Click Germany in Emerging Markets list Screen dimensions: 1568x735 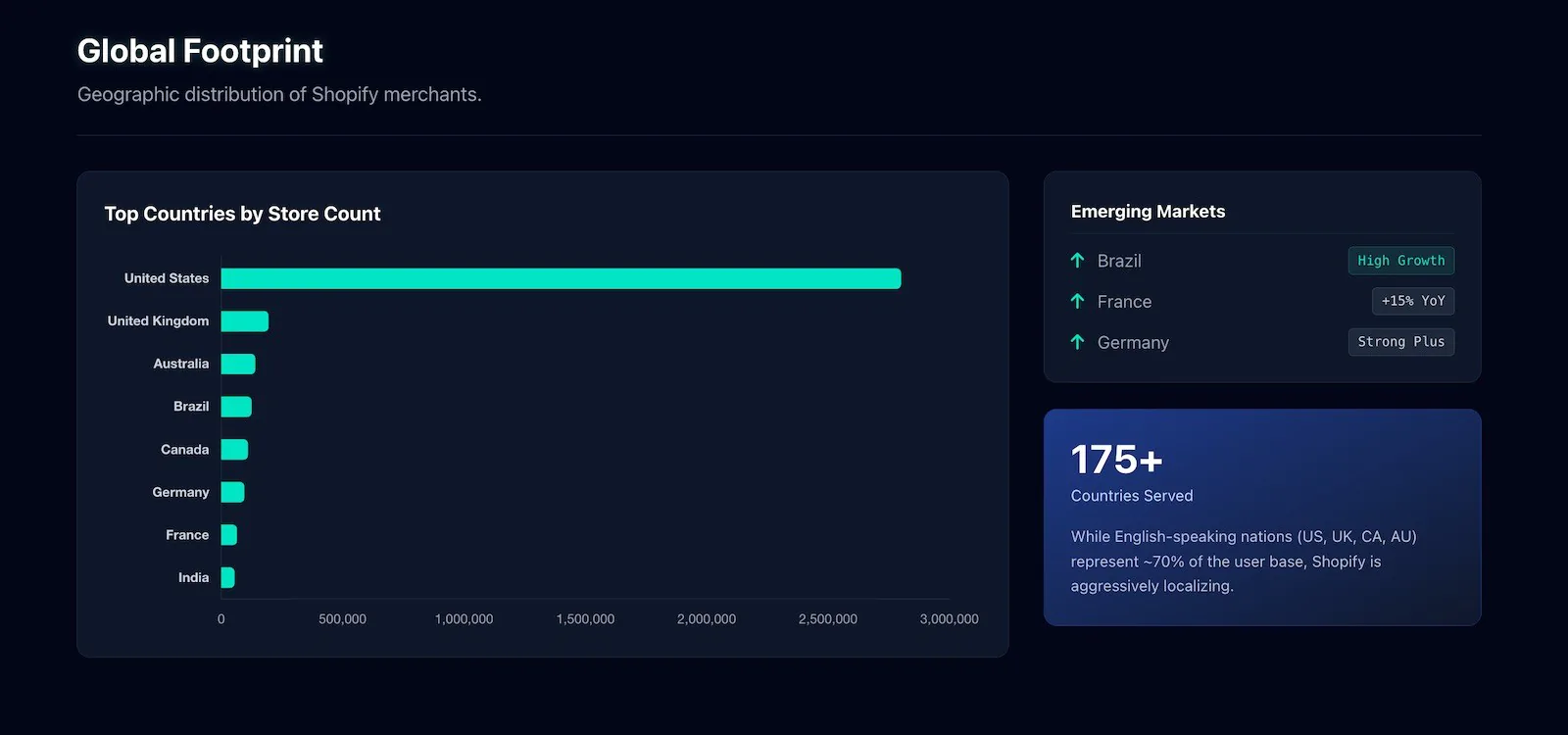pos(1133,343)
